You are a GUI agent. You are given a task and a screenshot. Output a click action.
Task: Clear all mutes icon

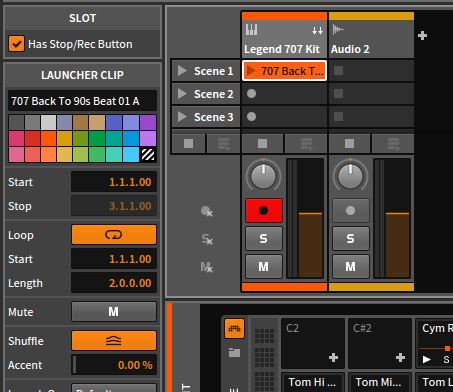(x=207, y=267)
